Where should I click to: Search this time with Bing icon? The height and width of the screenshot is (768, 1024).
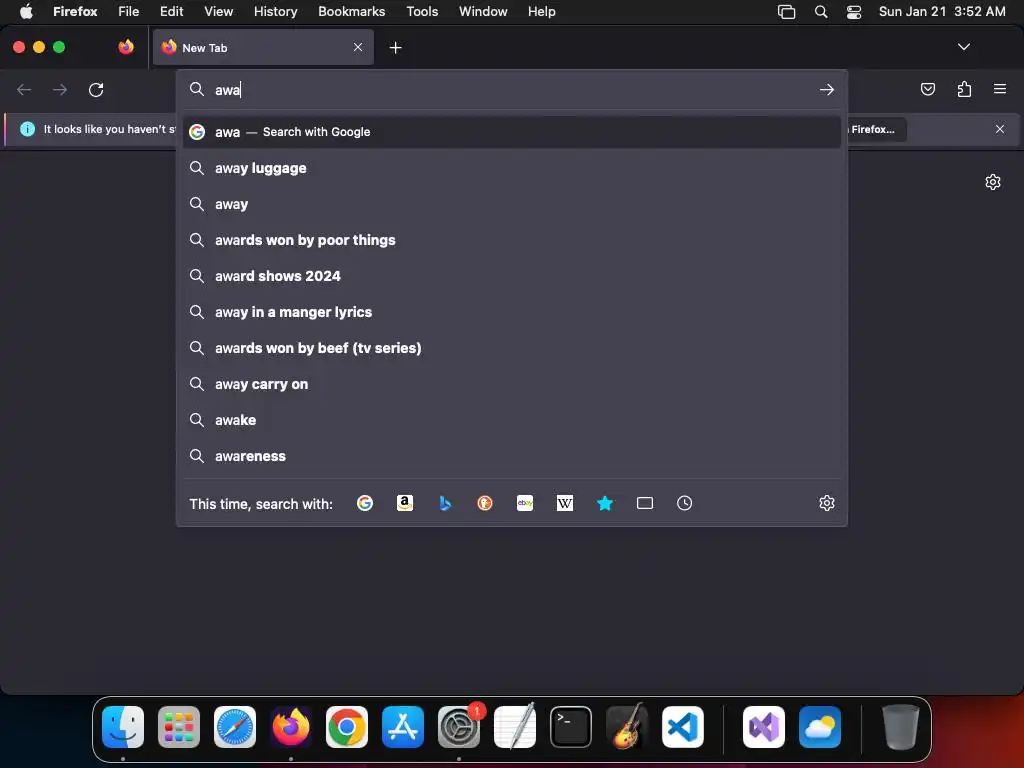point(445,503)
